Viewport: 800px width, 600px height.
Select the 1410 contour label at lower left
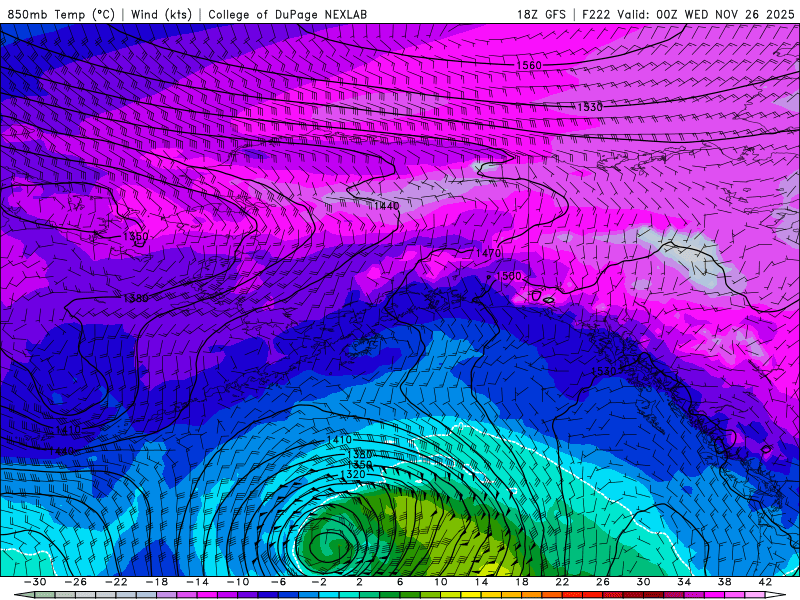68,430
